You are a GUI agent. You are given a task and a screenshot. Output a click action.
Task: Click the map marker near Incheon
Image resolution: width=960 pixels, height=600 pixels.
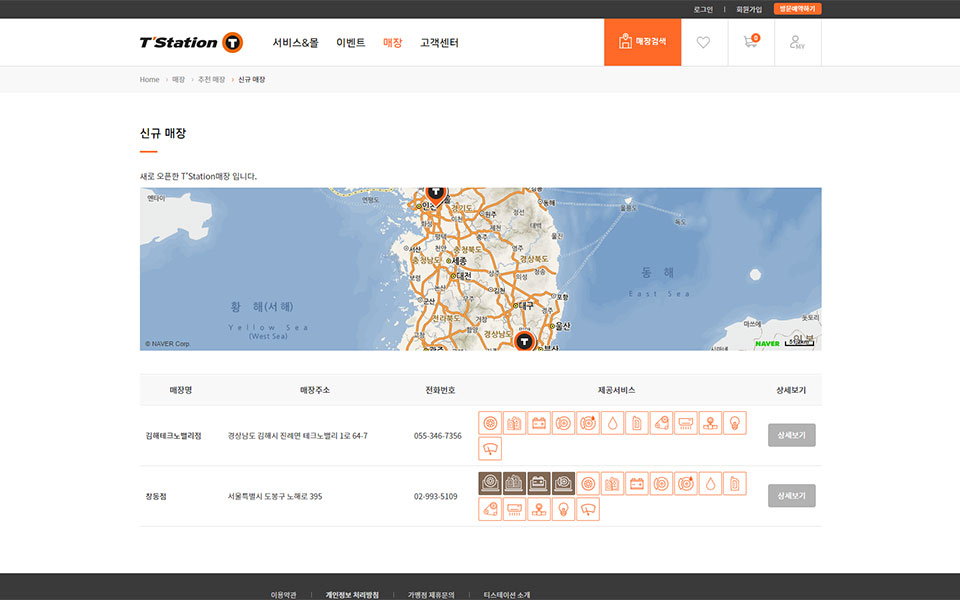click(x=435, y=191)
